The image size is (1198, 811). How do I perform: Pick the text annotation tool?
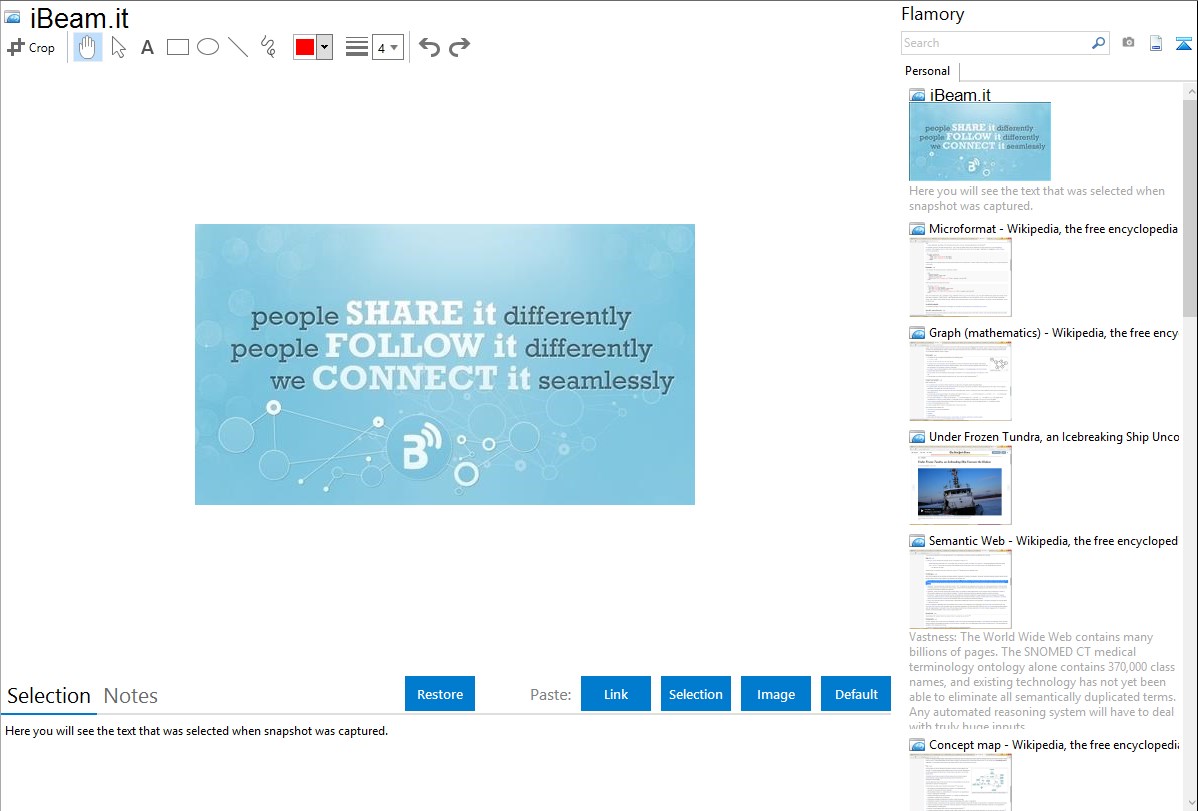[x=147, y=47]
